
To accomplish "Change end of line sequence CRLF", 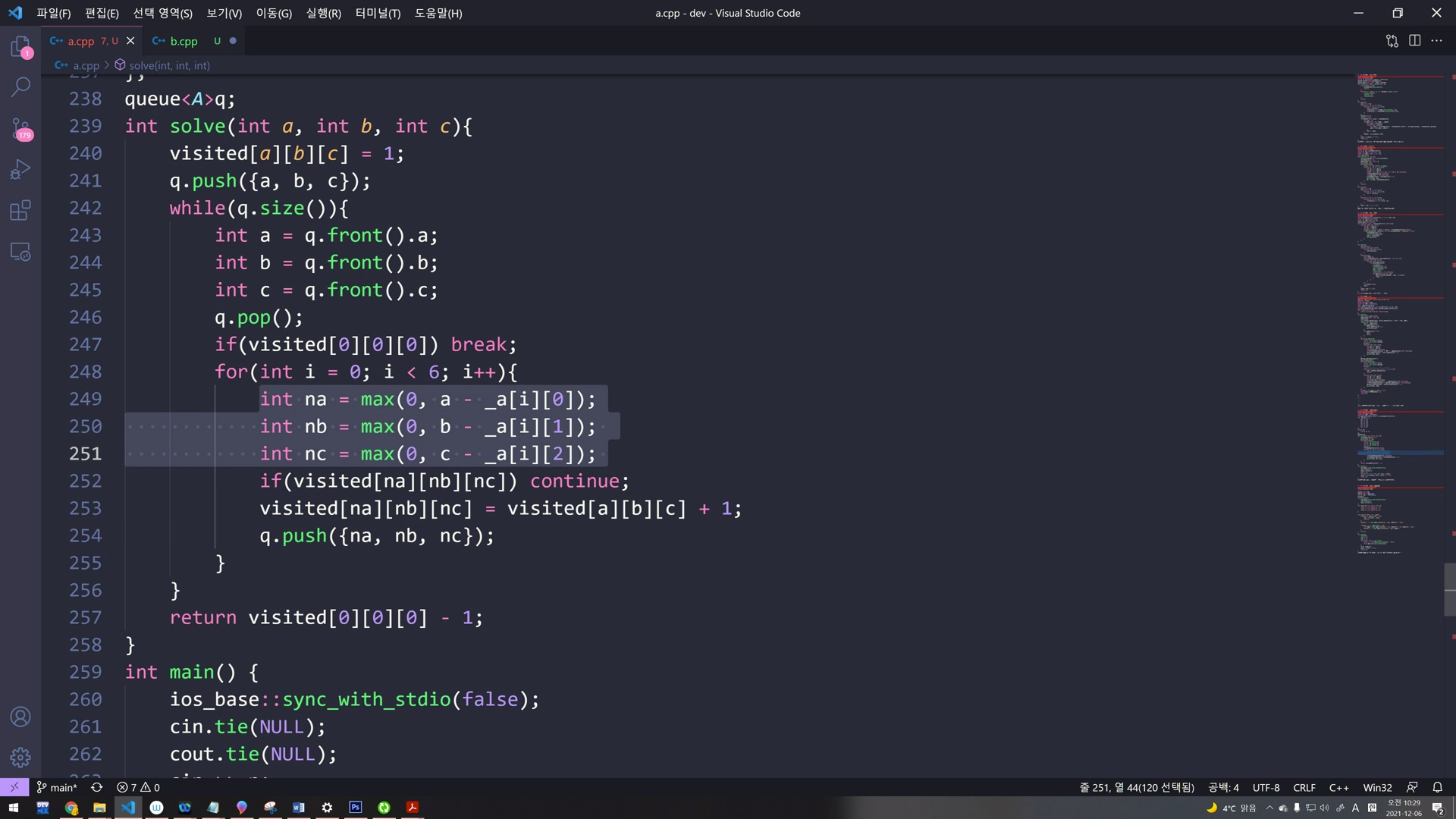I will tap(1304, 787).
